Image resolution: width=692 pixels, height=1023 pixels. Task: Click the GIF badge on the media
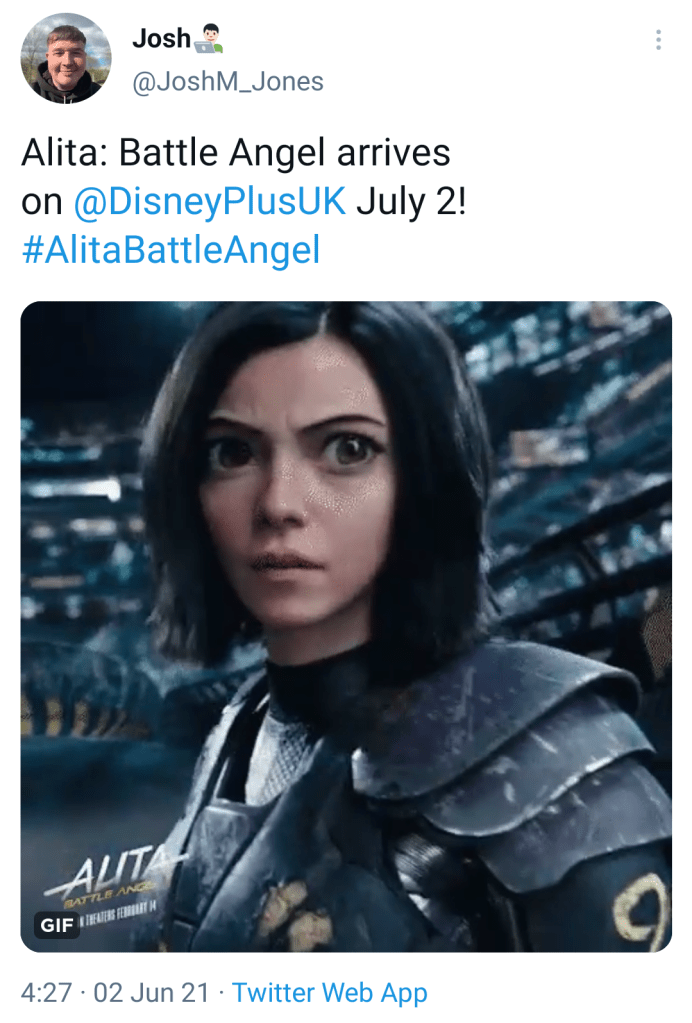coord(57,924)
